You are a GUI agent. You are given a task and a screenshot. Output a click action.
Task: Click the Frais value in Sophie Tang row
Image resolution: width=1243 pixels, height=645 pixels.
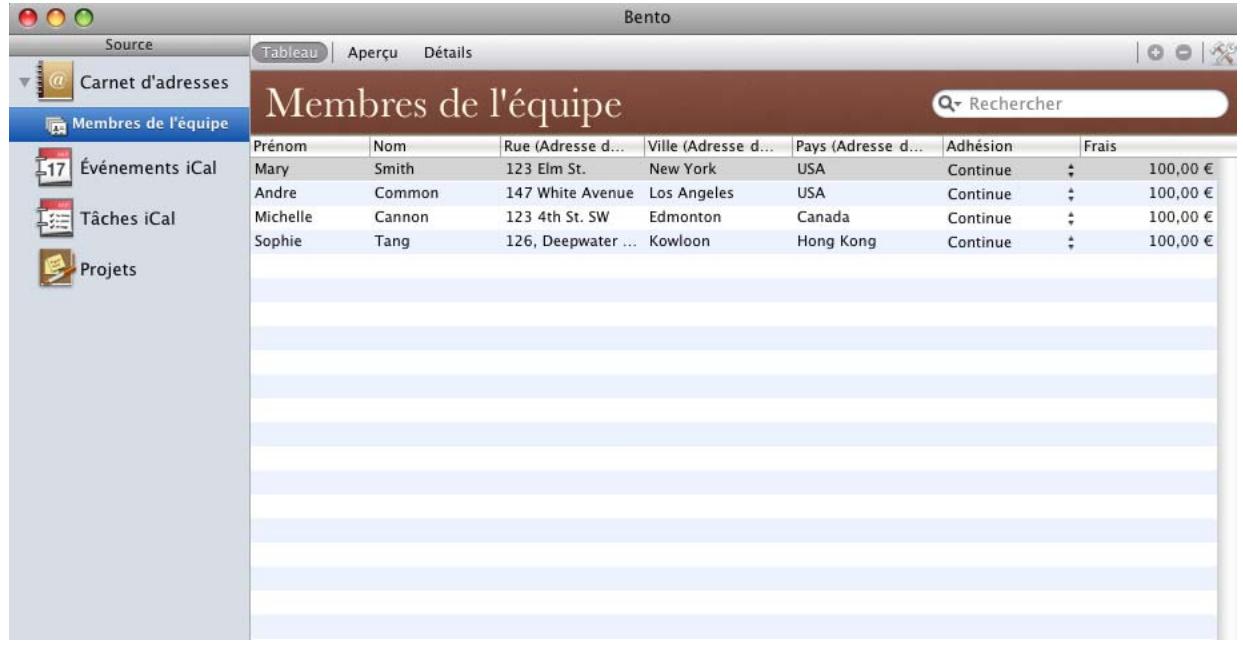click(x=1180, y=242)
